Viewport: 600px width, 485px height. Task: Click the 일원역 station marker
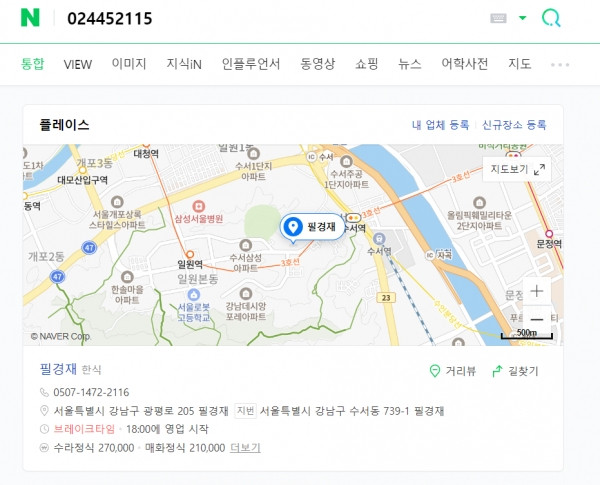point(190,254)
